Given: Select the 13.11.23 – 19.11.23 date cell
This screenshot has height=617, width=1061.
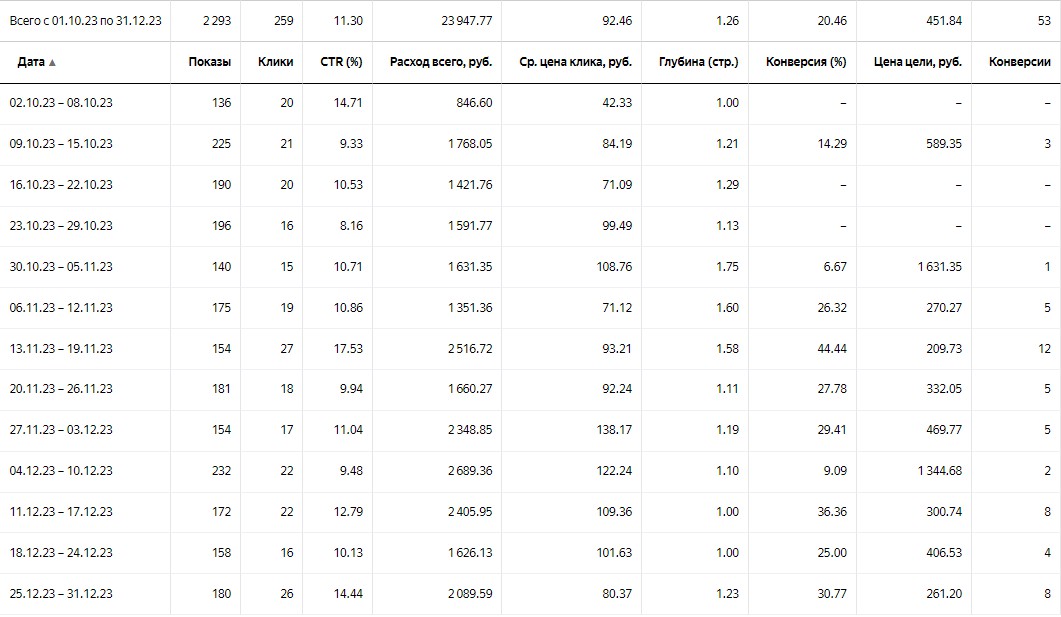Looking at the screenshot, I should [x=61, y=349].
